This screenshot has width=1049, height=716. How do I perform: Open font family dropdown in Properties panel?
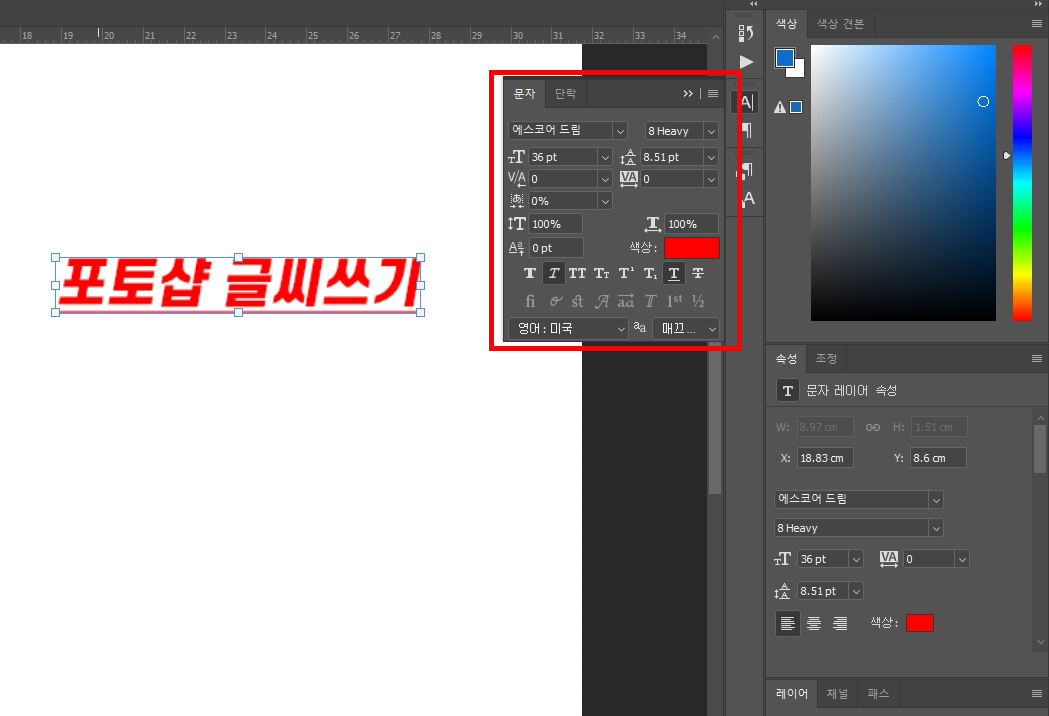(x=936, y=500)
